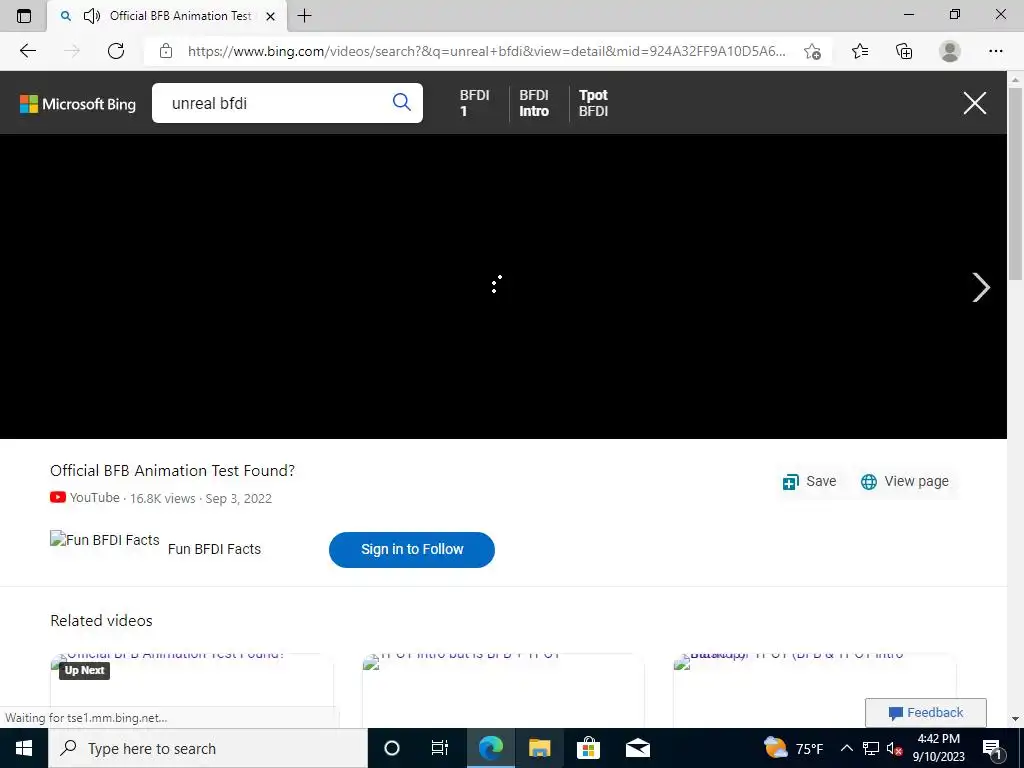This screenshot has width=1024, height=768.
Task: Click the video title Official BFB Animation Test Found?
Action: 172,471
